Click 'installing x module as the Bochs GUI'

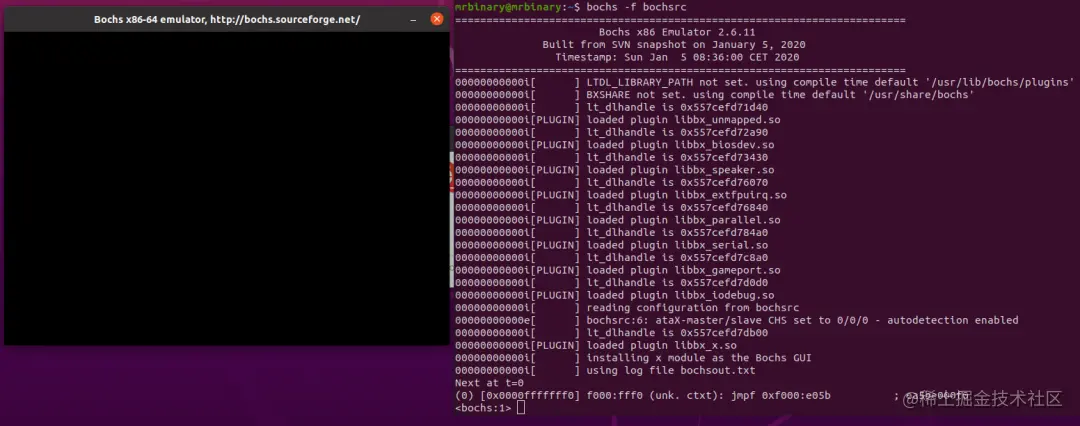(634, 358)
